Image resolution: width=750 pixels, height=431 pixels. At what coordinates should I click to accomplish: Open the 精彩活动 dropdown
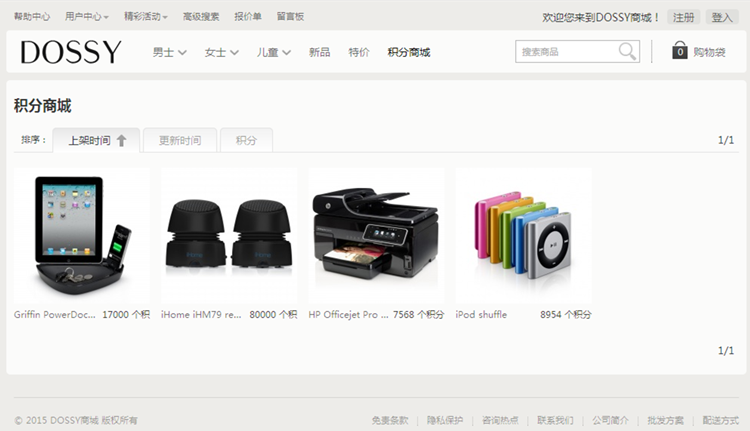pos(146,17)
